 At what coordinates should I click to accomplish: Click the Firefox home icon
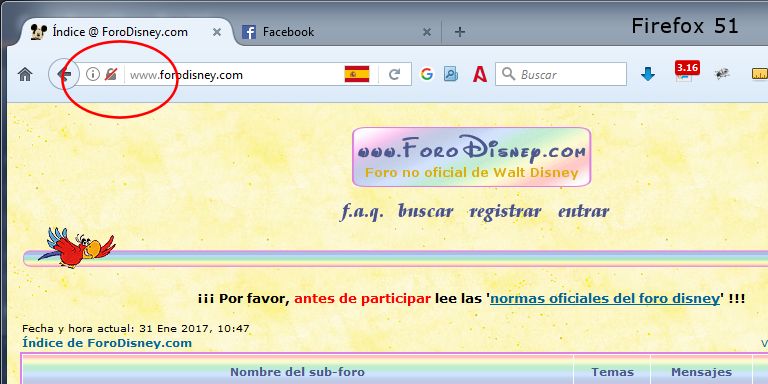[25, 74]
